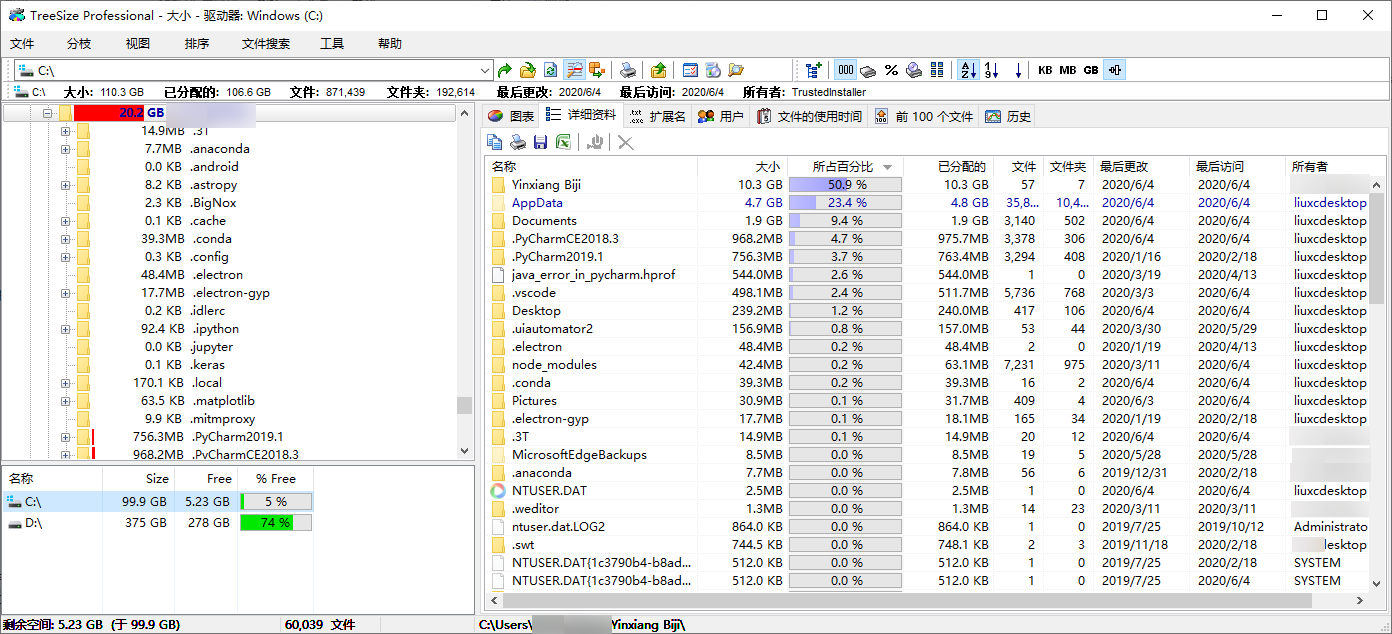
Task: Toggle percent display mode
Action: tap(891, 70)
